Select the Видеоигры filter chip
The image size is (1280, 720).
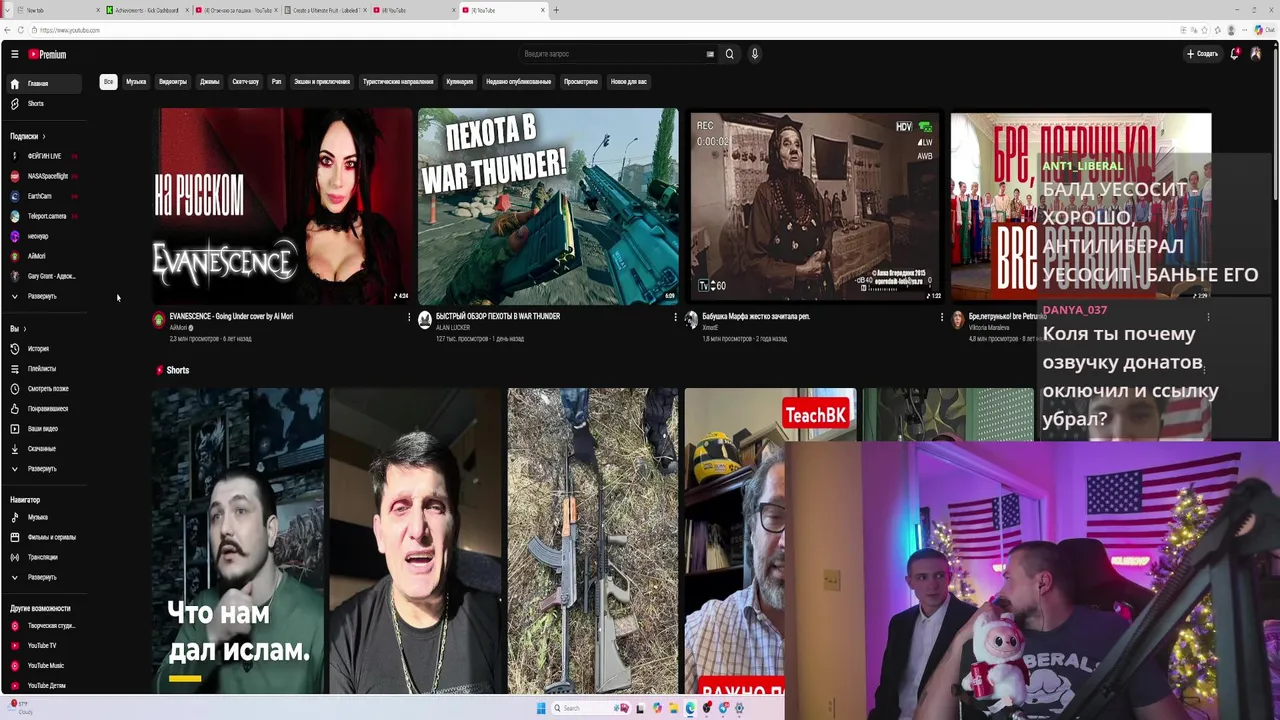[x=173, y=82]
